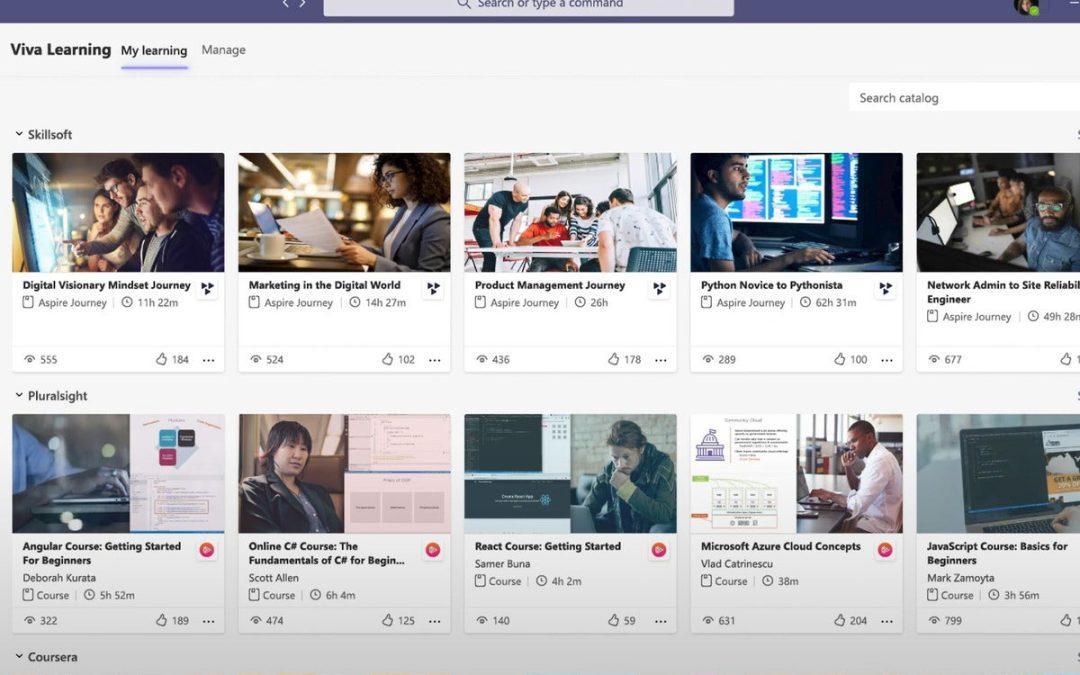
Task: Like the Product Management Journey course
Action: (x=613, y=359)
